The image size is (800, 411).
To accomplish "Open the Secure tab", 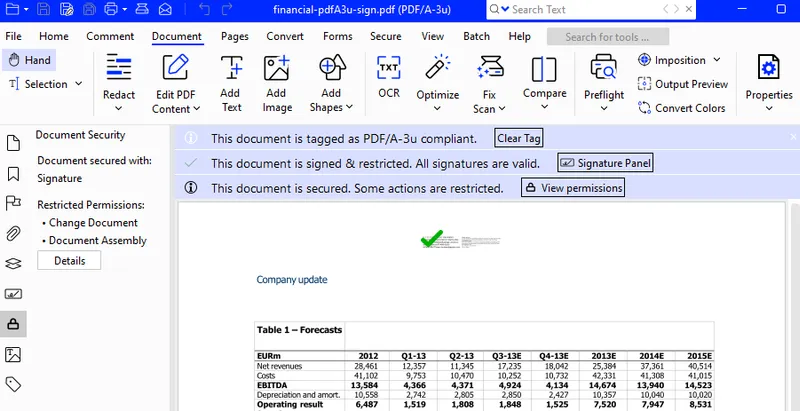I will click(x=386, y=36).
